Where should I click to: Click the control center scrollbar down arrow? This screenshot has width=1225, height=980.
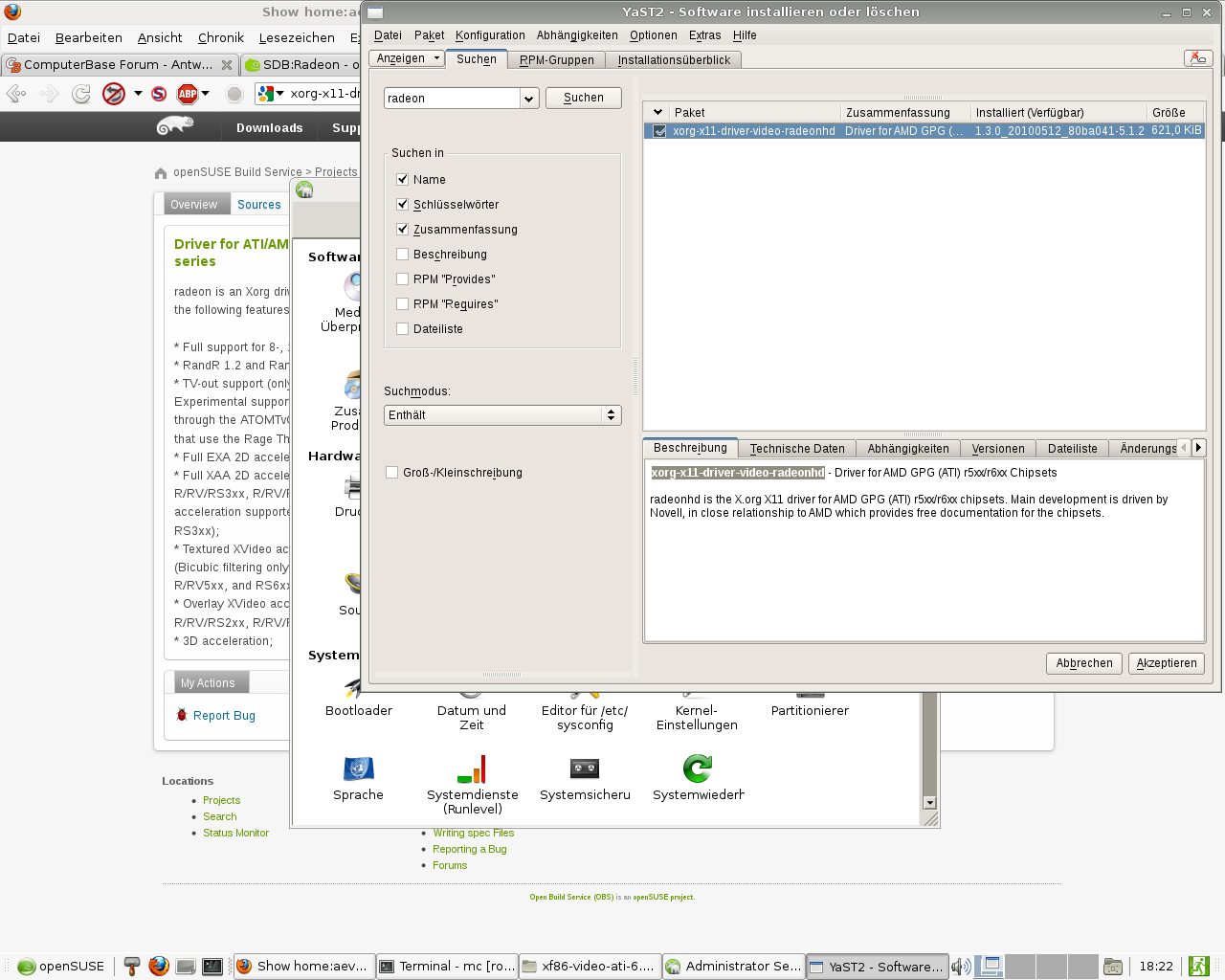928,803
